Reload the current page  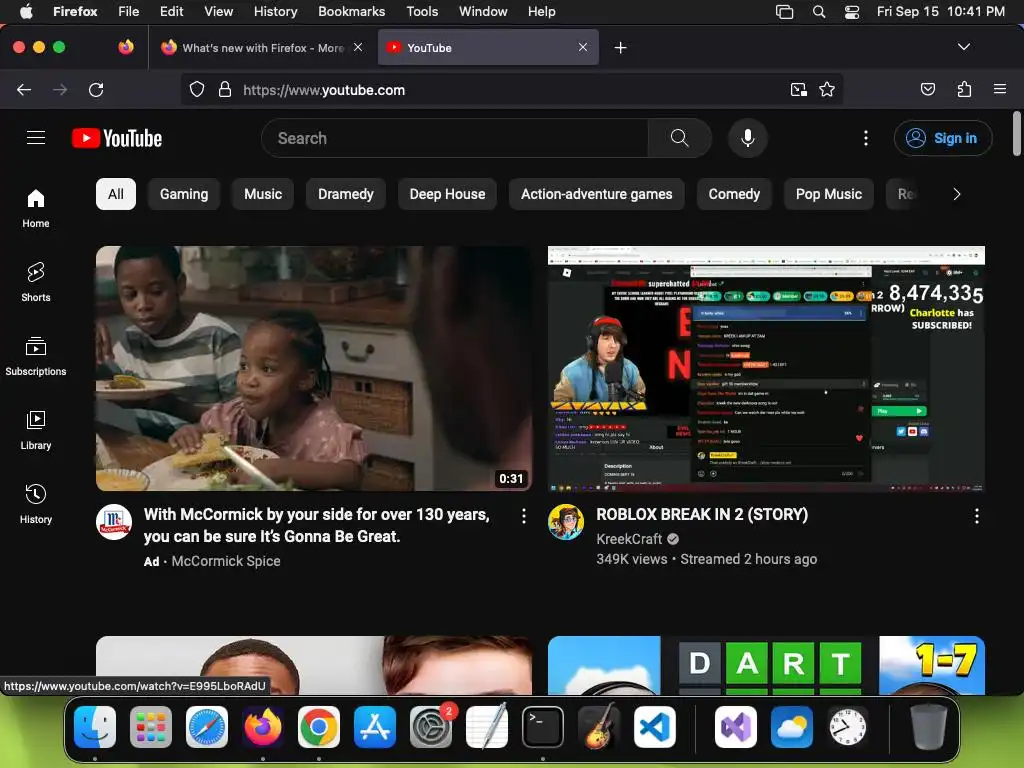click(x=96, y=89)
